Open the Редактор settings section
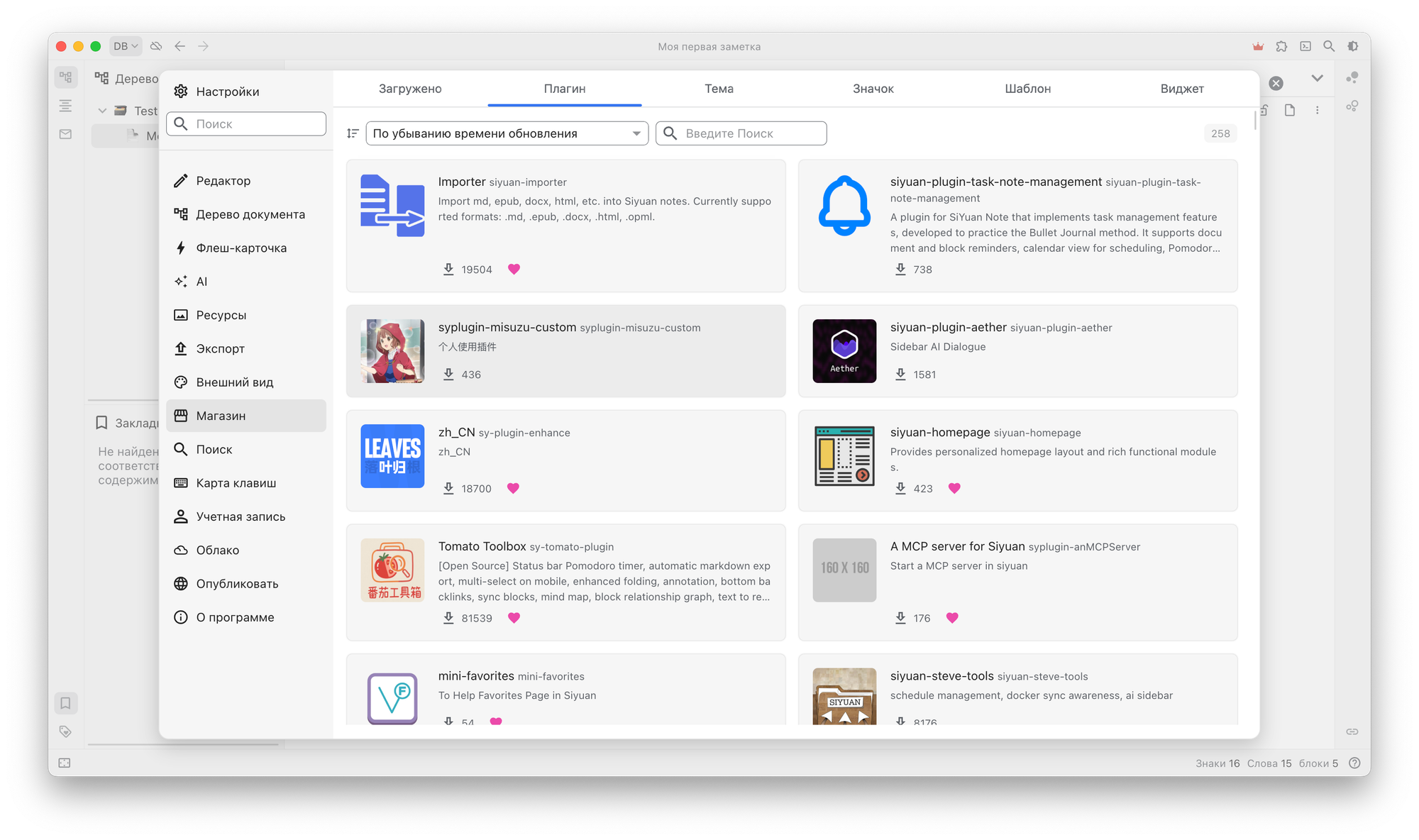Viewport: 1419px width, 840px height. point(223,181)
